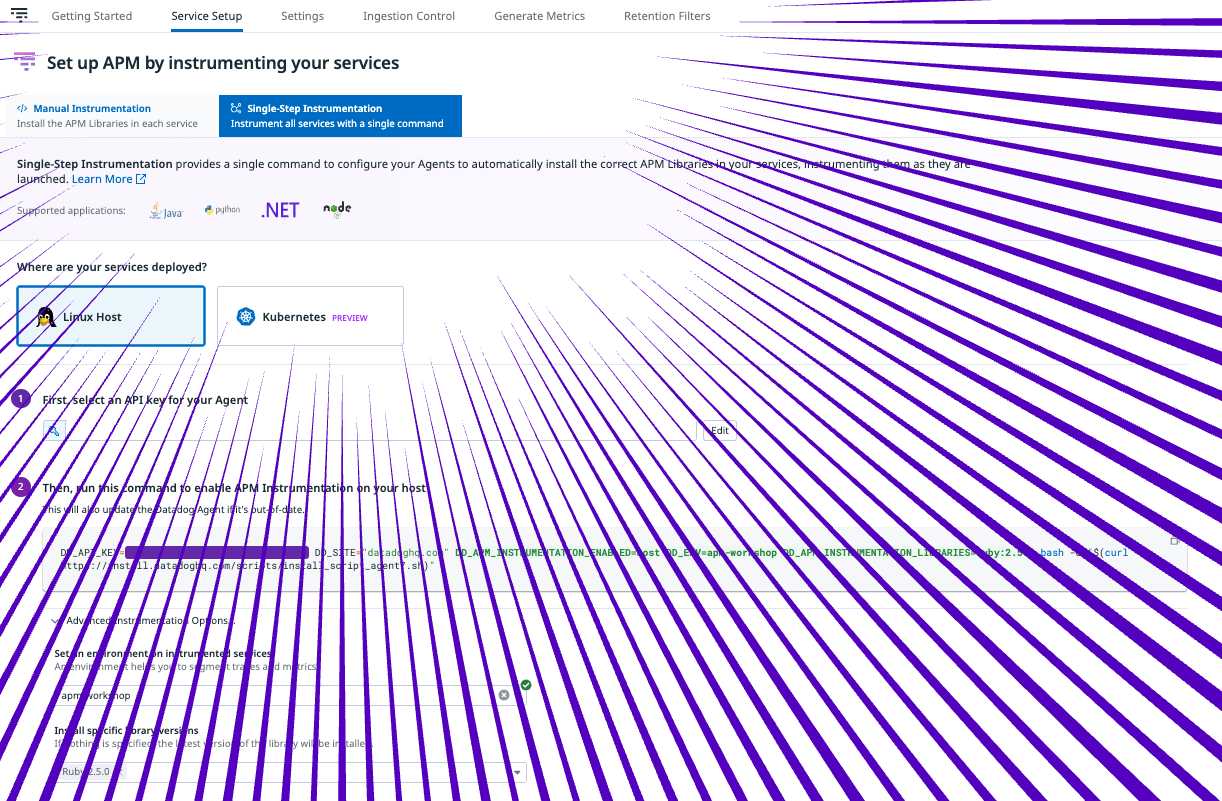The image size is (1222, 801).
Task: Click the "Supported applications:" label
Action: pyautogui.click(x=72, y=210)
